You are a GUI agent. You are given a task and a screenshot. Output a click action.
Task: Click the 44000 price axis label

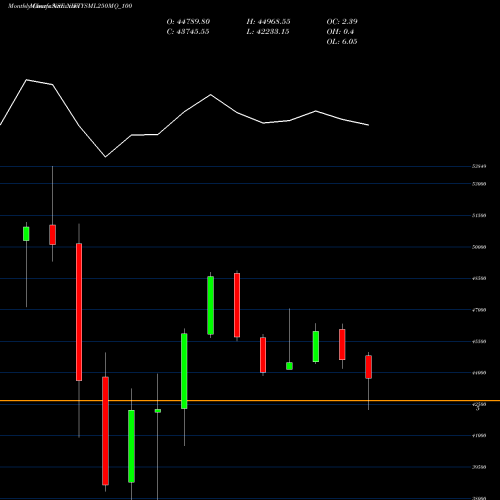(x=479, y=373)
